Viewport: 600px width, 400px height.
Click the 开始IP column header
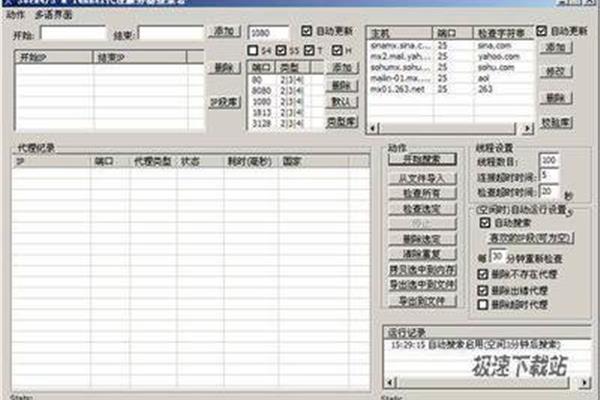pyautogui.click(x=54, y=57)
